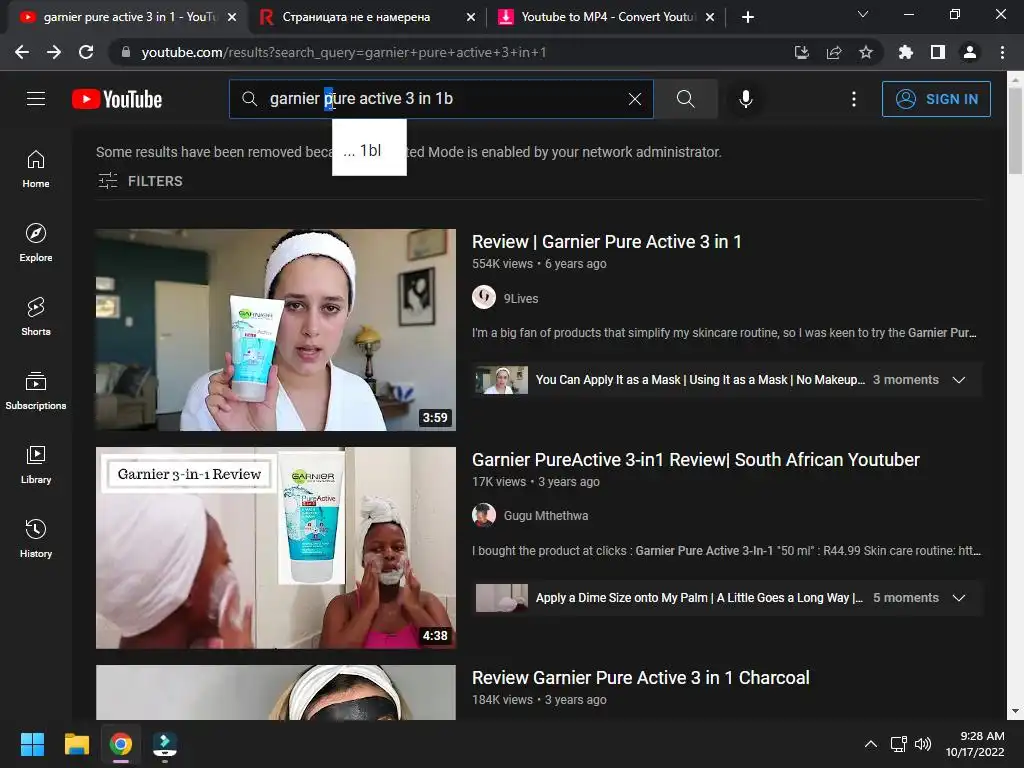Click the address bar URL

[344, 52]
